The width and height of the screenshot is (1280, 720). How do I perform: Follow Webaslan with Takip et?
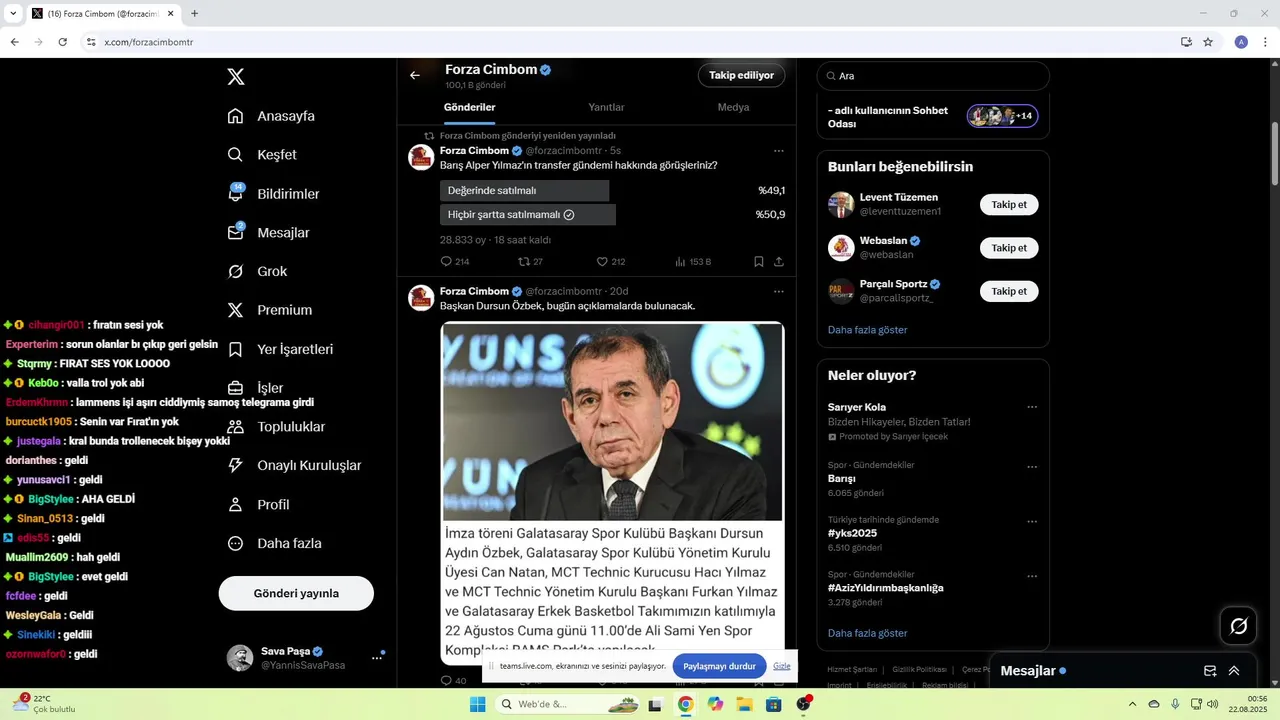[1009, 248]
